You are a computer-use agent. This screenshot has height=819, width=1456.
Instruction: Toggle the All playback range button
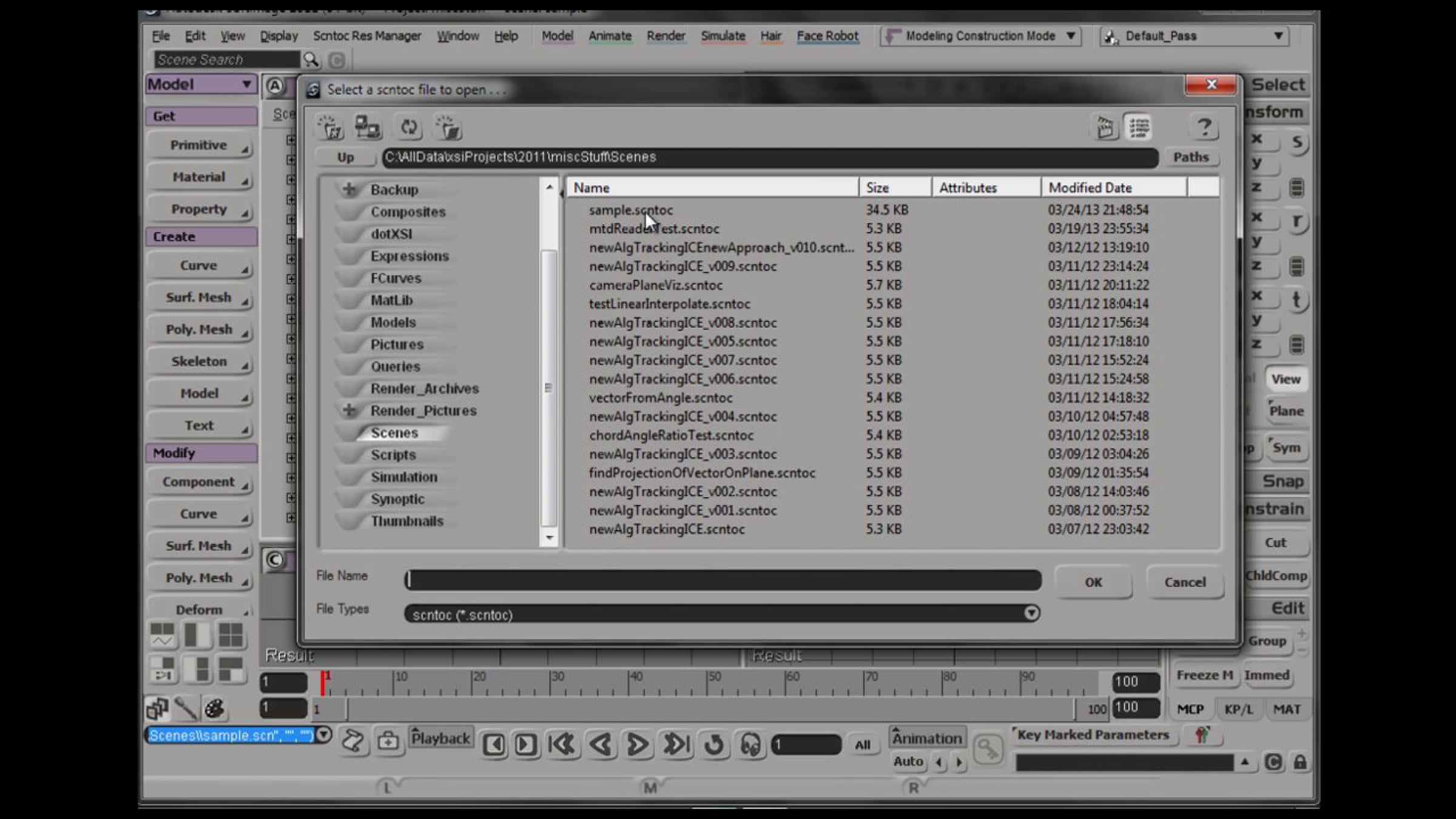click(x=863, y=745)
